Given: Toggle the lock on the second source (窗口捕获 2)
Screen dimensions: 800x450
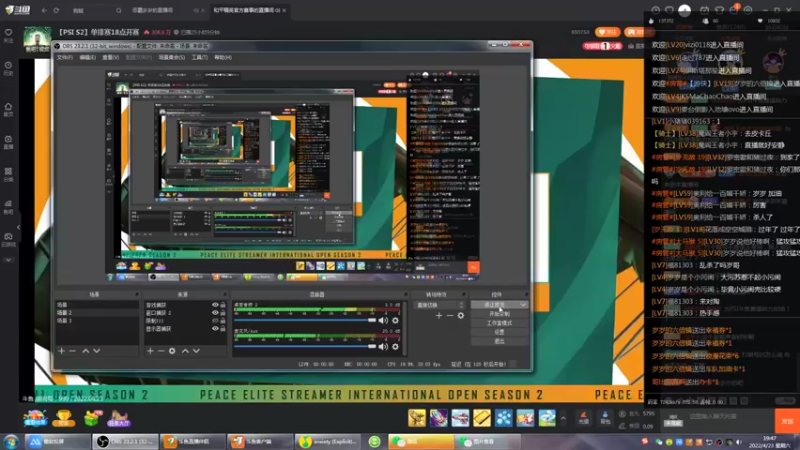Looking at the screenshot, I should pos(223,313).
